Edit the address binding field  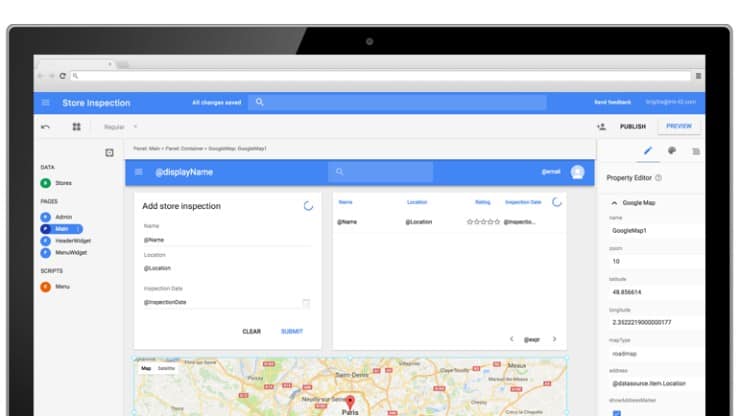(655, 383)
